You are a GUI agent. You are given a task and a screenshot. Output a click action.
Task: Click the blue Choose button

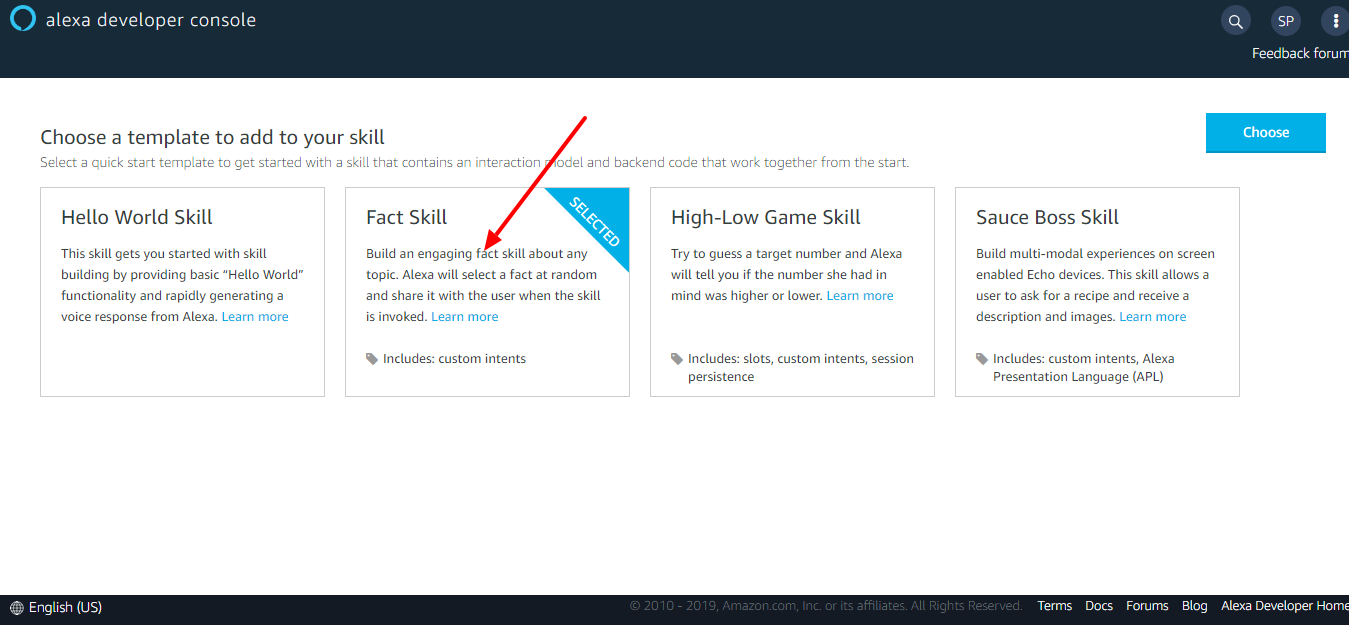[x=1266, y=132]
